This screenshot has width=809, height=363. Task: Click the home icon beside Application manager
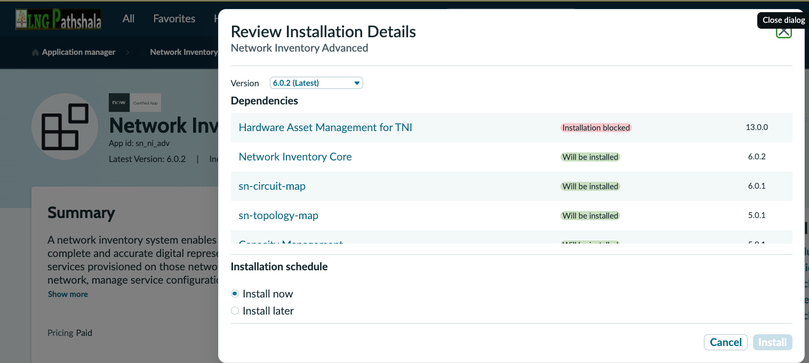pos(35,53)
